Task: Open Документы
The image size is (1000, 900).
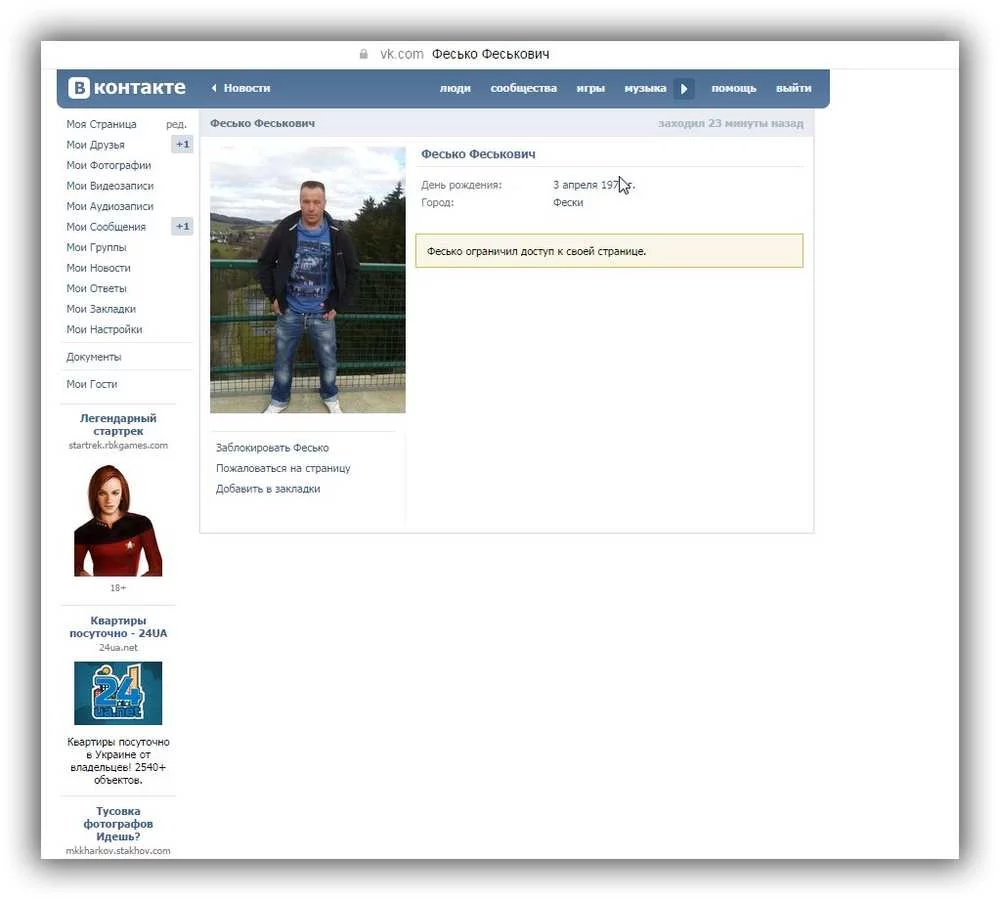Action: tap(94, 357)
